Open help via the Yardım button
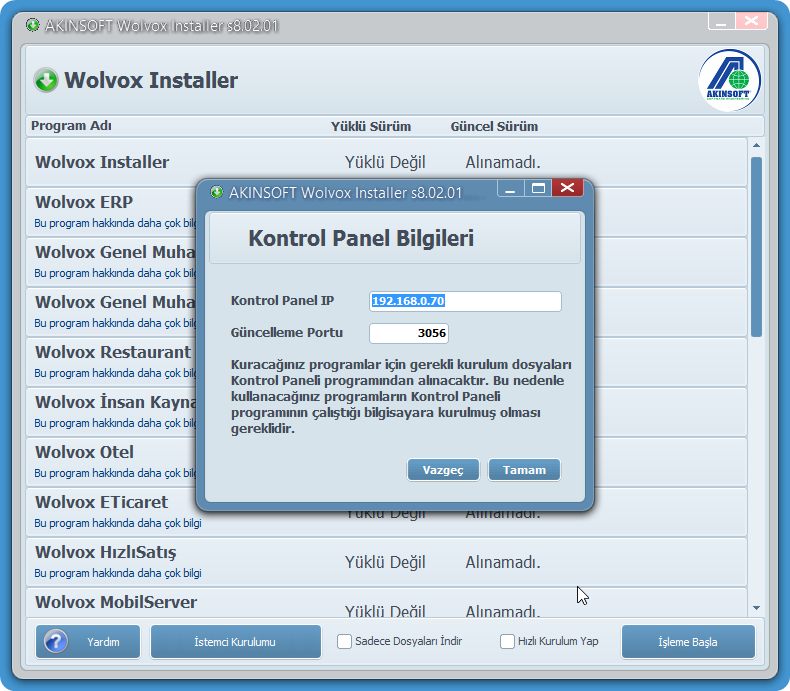This screenshot has width=790, height=691. [88, 642]
